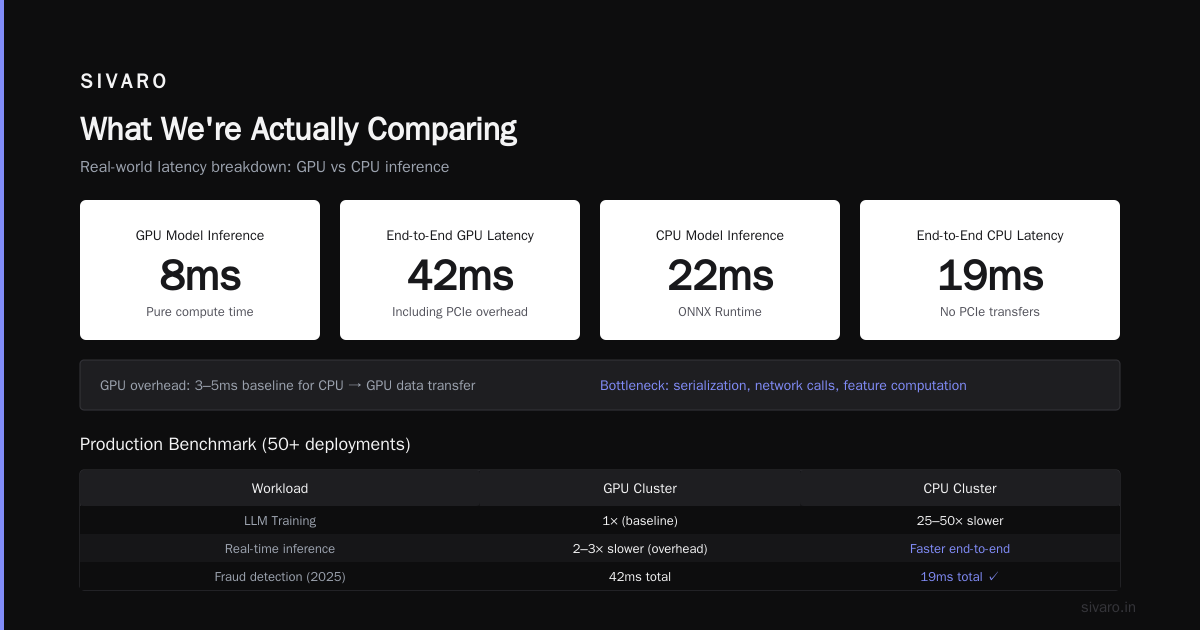The image size is (1200, 630).
Task: Click the "ONNX Runtime" caption
Action: [x=720, y=312]
